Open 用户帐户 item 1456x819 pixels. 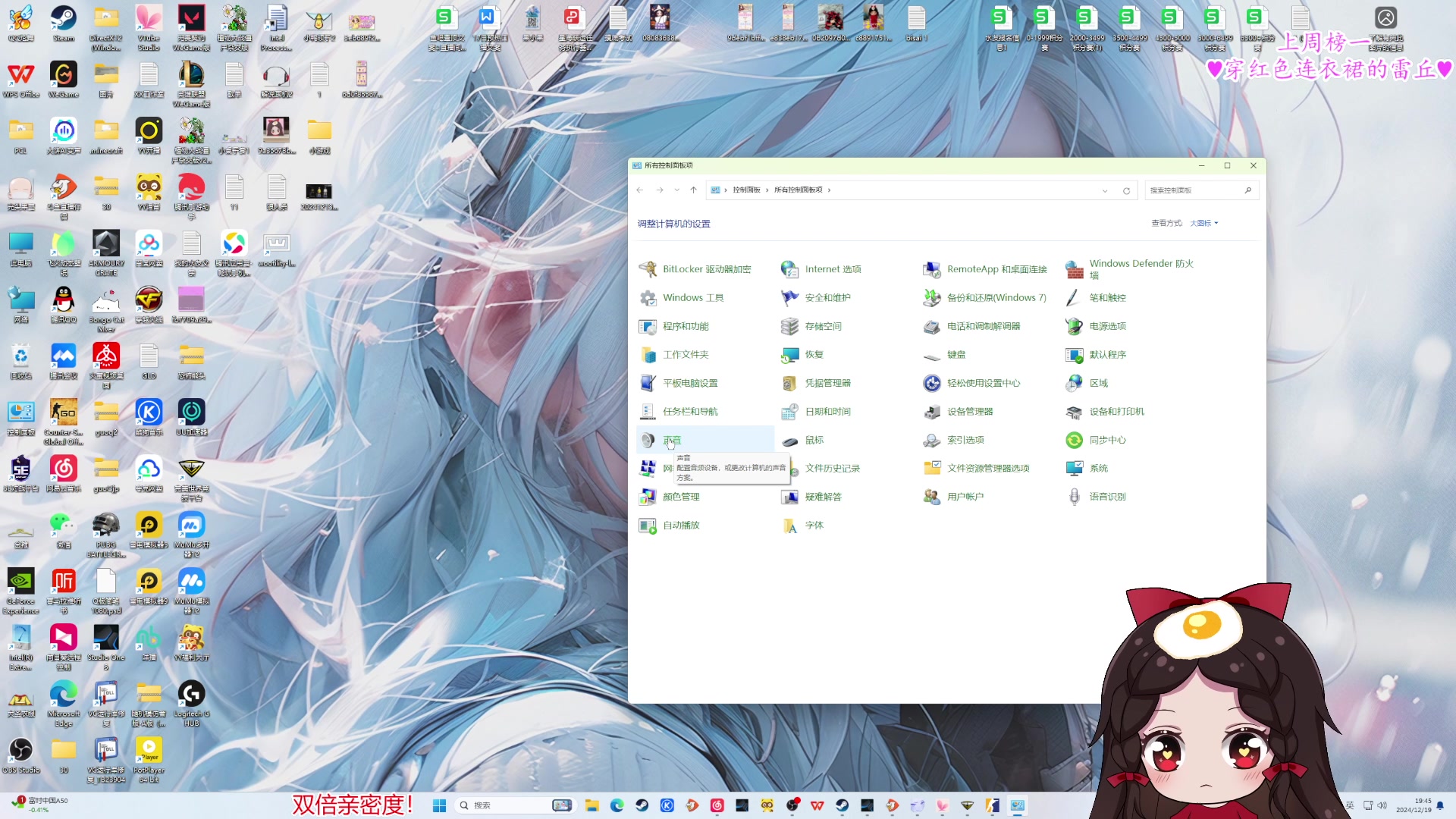(954, 497)
